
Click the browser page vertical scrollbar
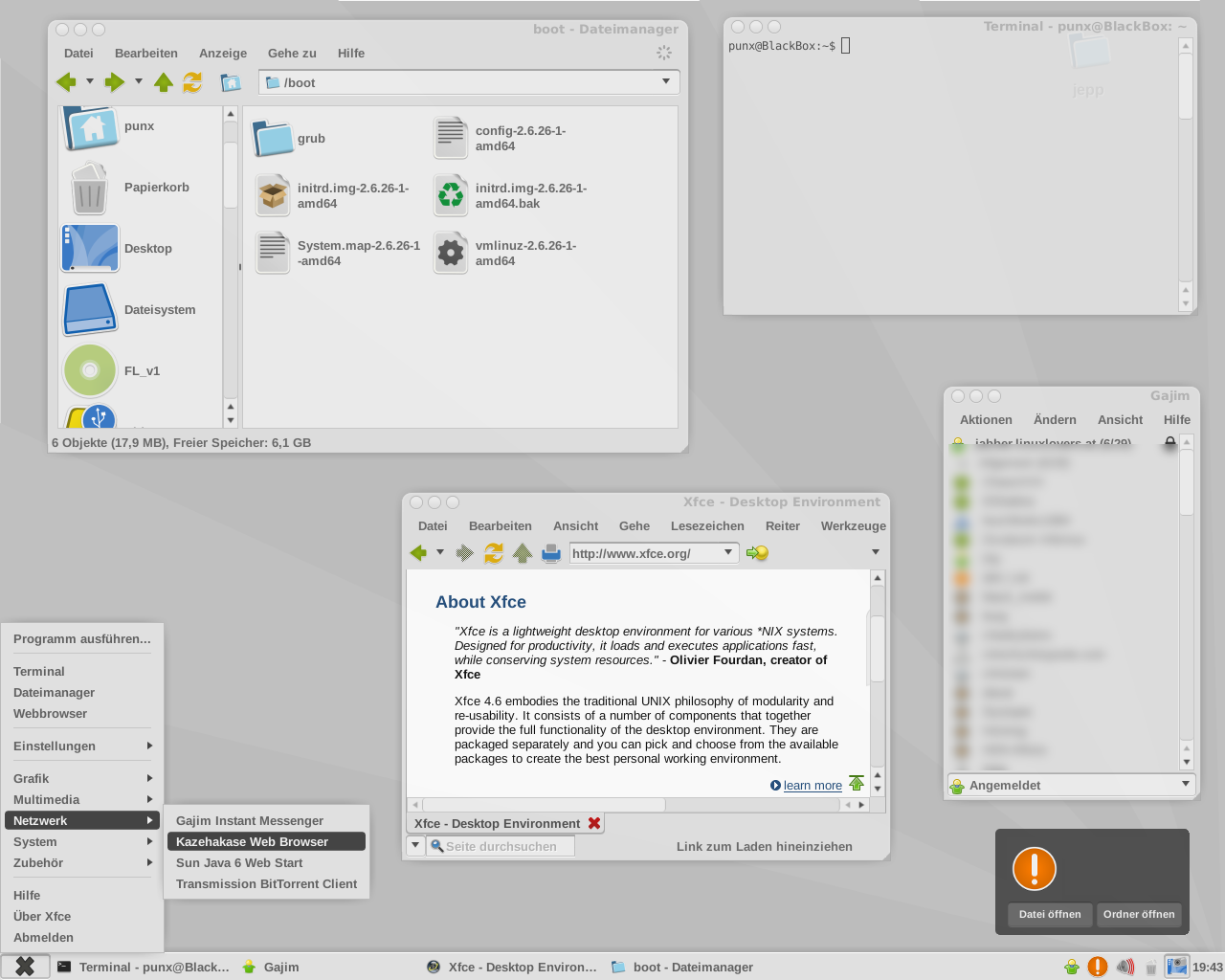[877, 651]
